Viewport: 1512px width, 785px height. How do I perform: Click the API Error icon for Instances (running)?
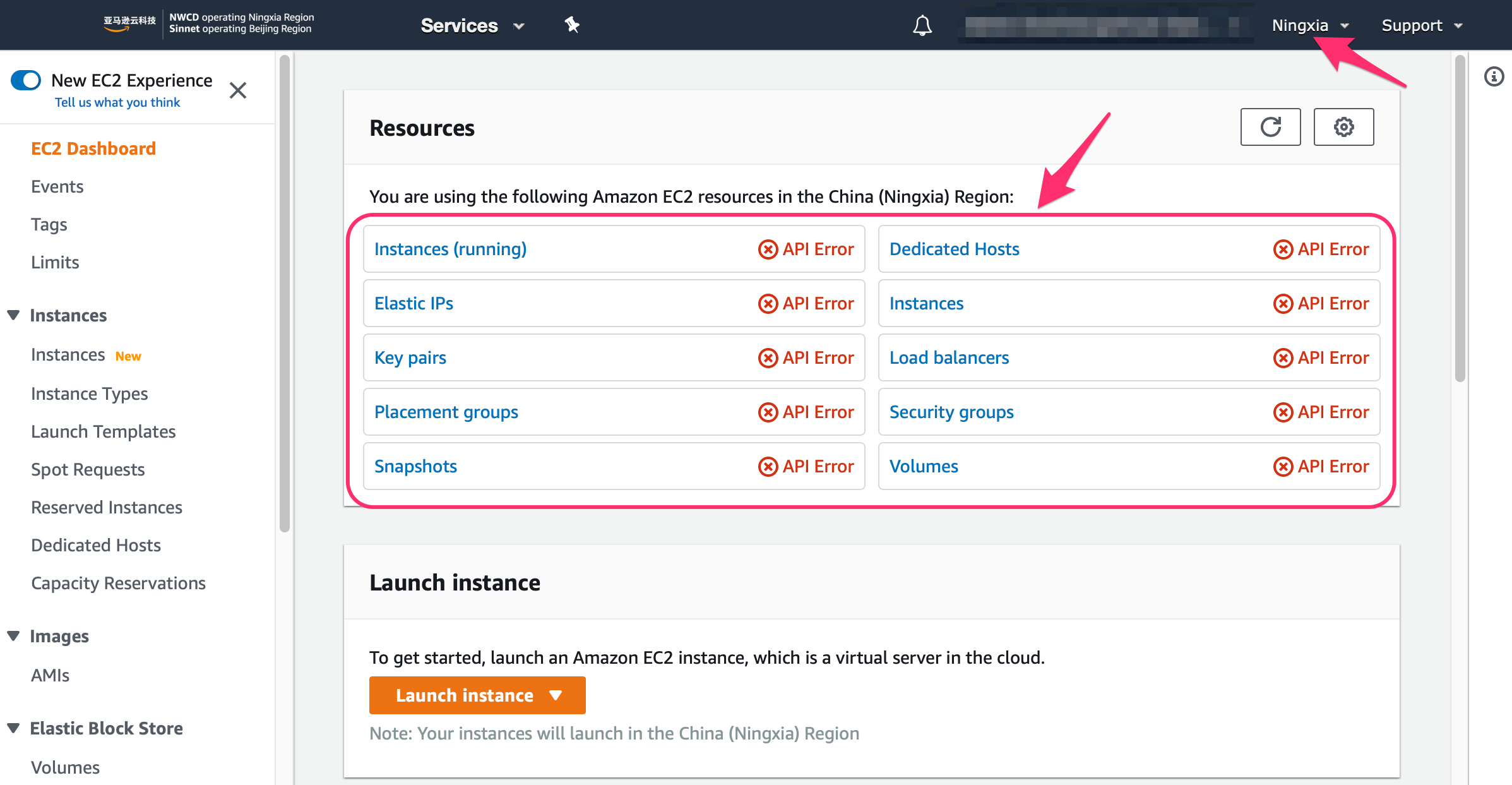pos(768,249)
